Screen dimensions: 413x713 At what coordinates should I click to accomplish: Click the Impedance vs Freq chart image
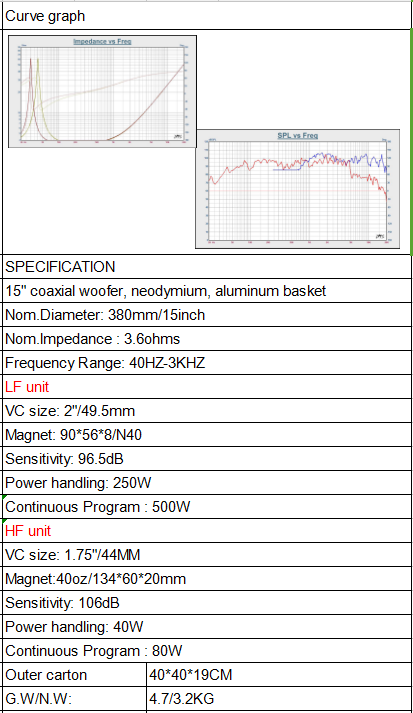102,91
